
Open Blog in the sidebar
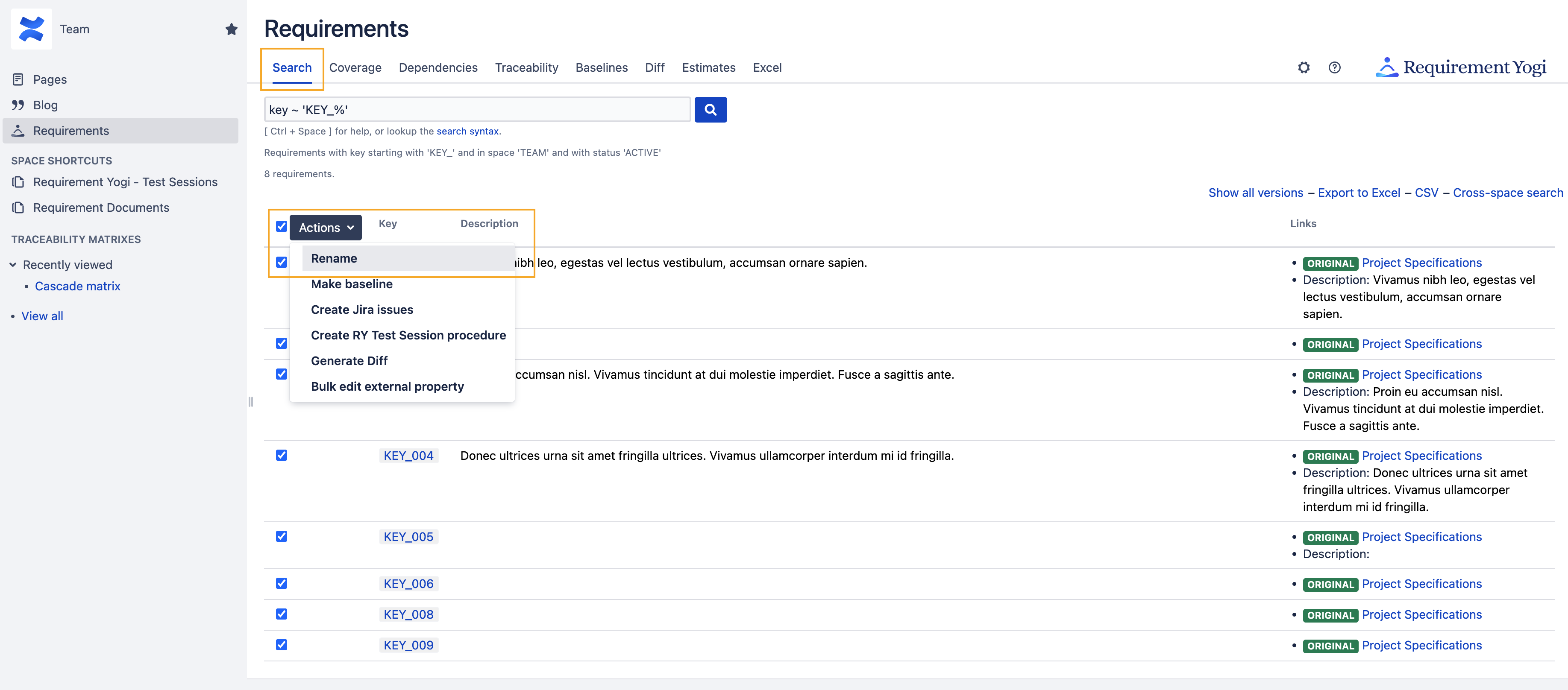45,105
